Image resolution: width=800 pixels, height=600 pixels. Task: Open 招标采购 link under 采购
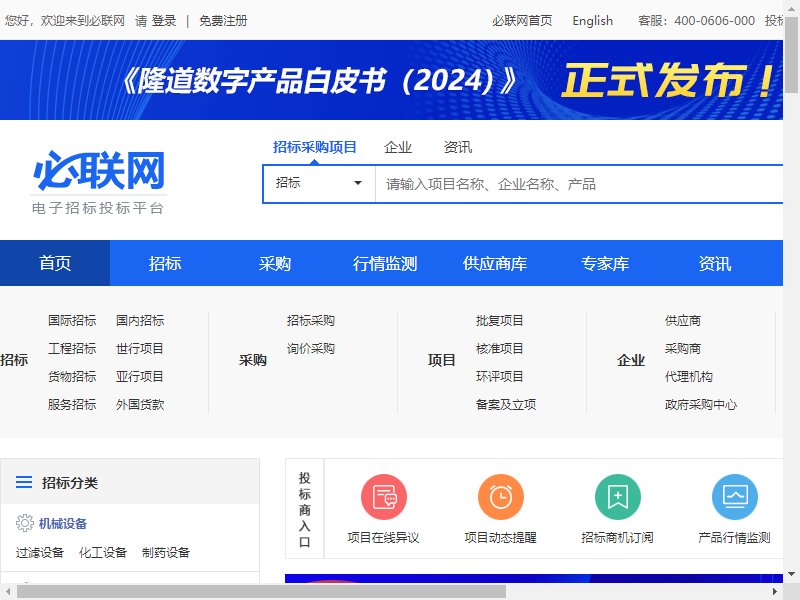311,320
